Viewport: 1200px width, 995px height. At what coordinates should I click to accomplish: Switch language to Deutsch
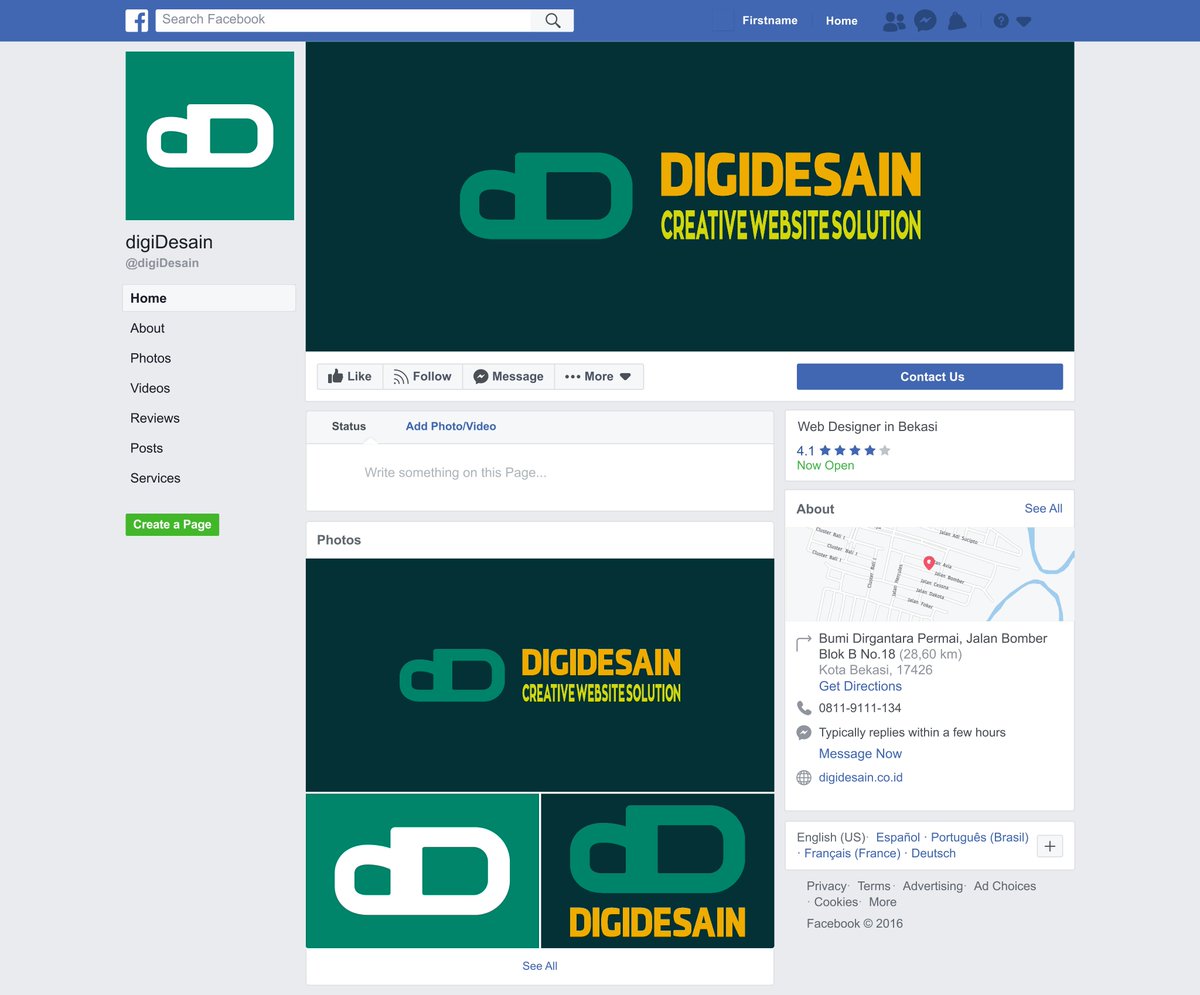(x=933, y=853)
